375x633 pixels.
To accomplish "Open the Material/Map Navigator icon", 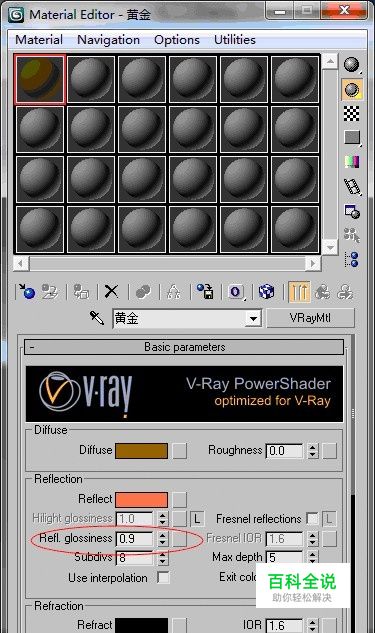I will click(352, 259).
